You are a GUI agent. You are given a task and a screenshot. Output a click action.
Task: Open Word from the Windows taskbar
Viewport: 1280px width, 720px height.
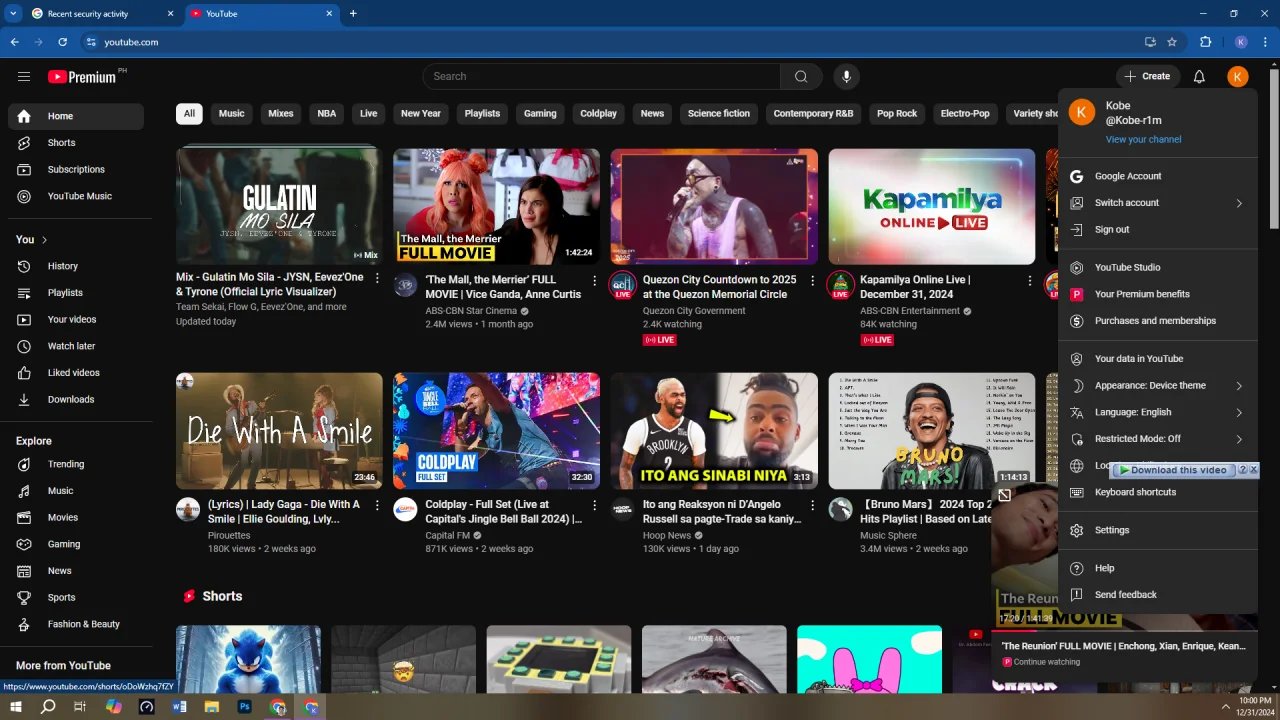coord(180,707)
